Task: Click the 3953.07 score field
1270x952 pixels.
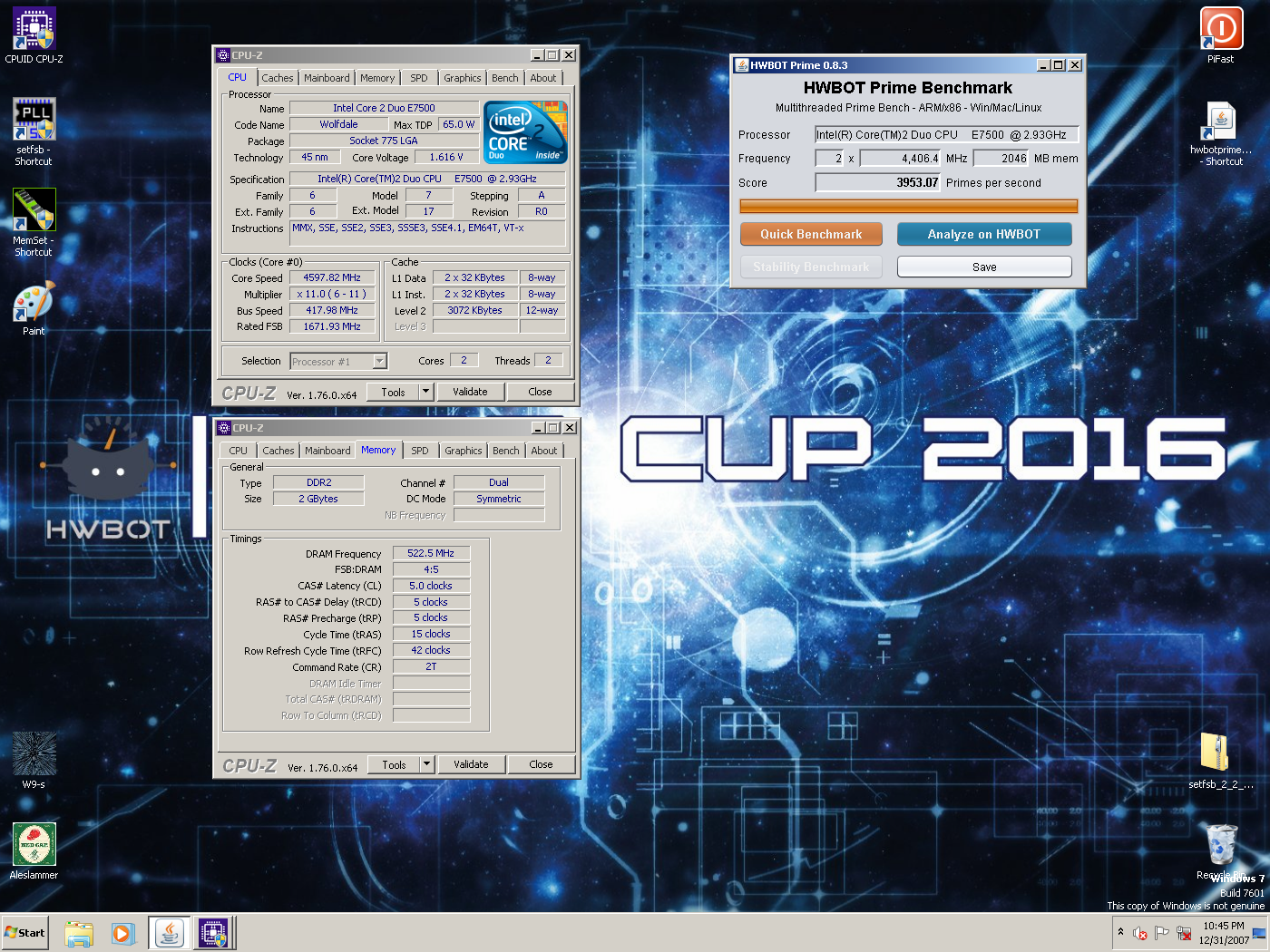Action: (877, 182)
